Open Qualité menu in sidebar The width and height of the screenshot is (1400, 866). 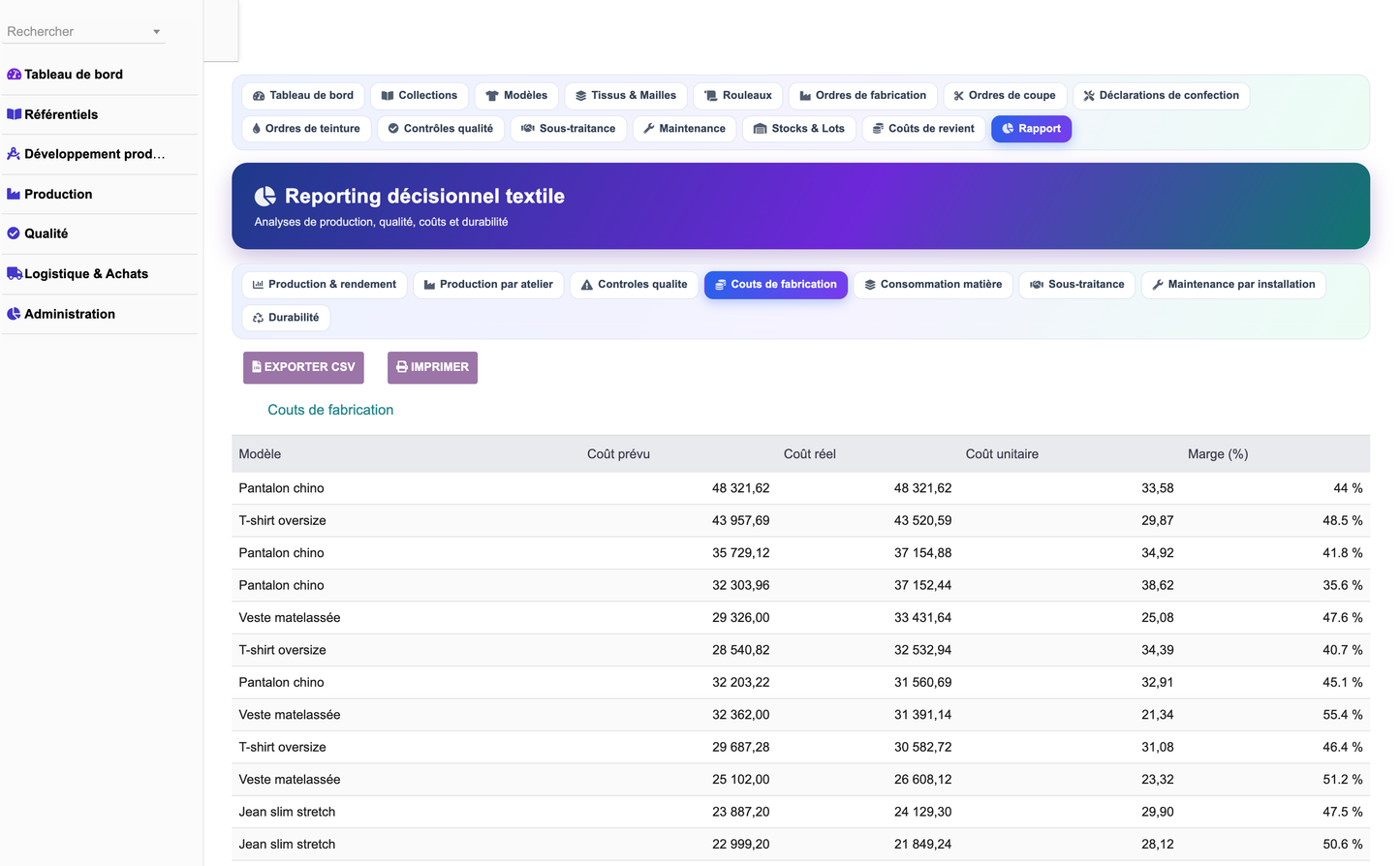coord(100,233)
